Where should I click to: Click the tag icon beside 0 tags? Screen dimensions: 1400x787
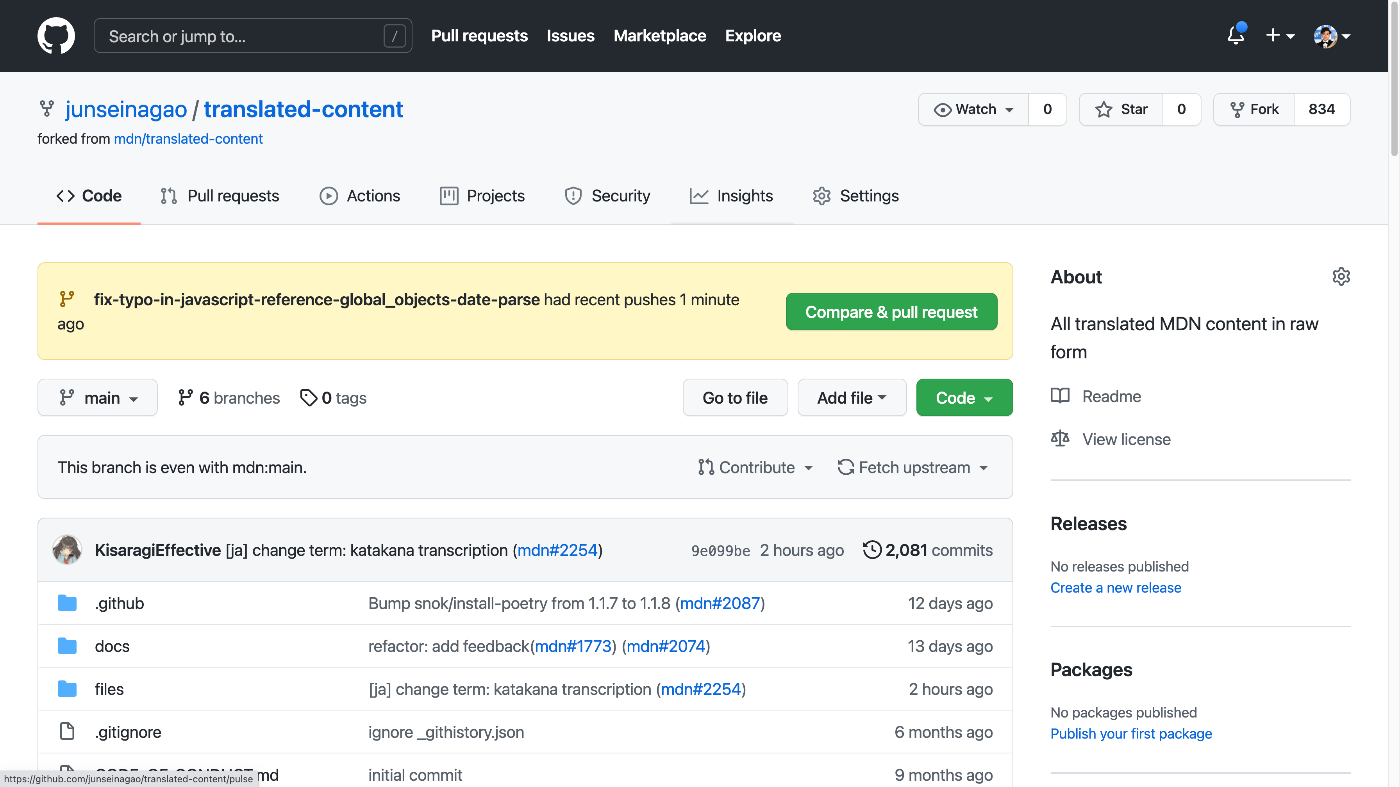(x=309, y=398)
